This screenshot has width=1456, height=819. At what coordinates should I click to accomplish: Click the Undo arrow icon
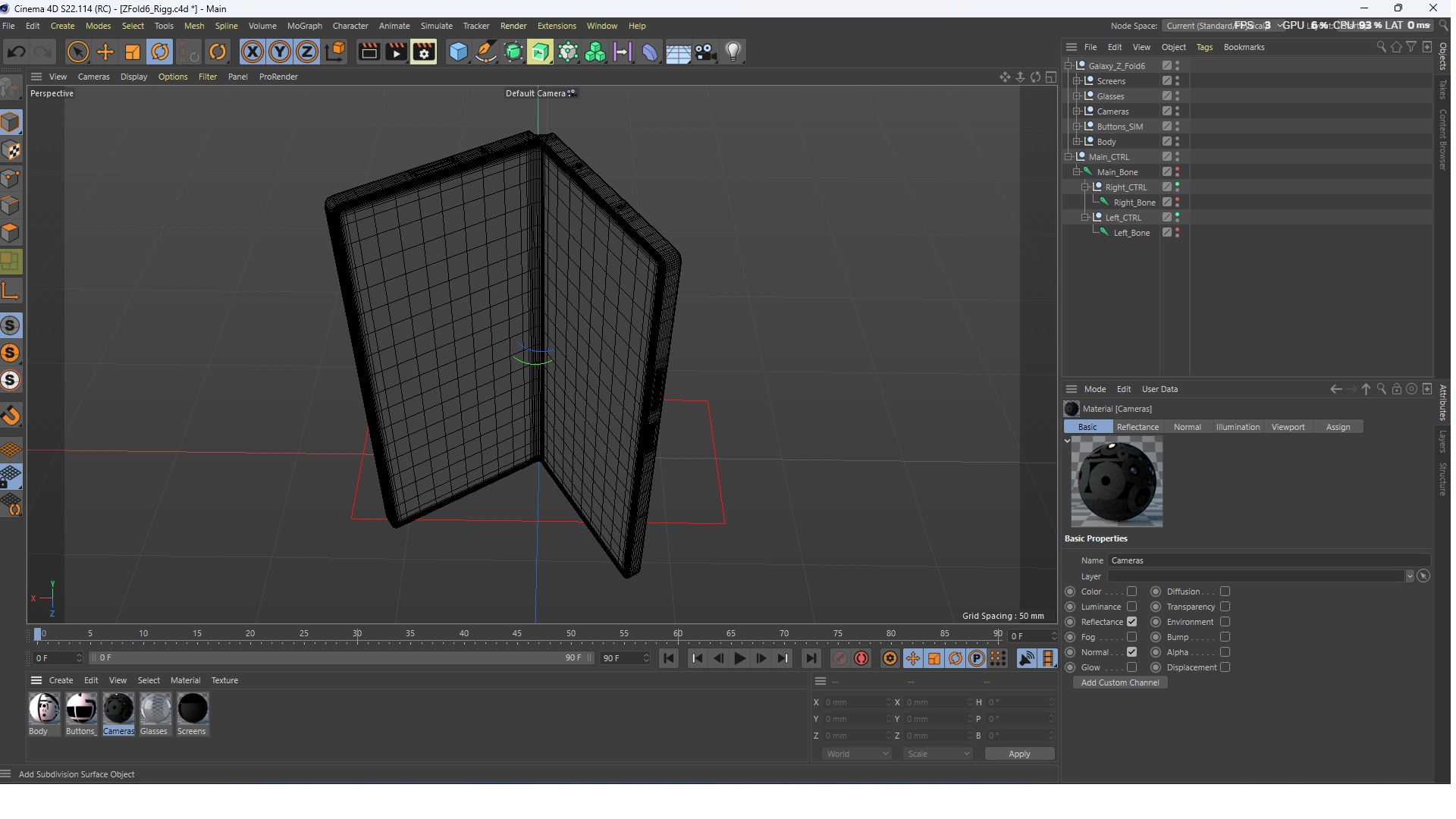(x=16, y=52)
